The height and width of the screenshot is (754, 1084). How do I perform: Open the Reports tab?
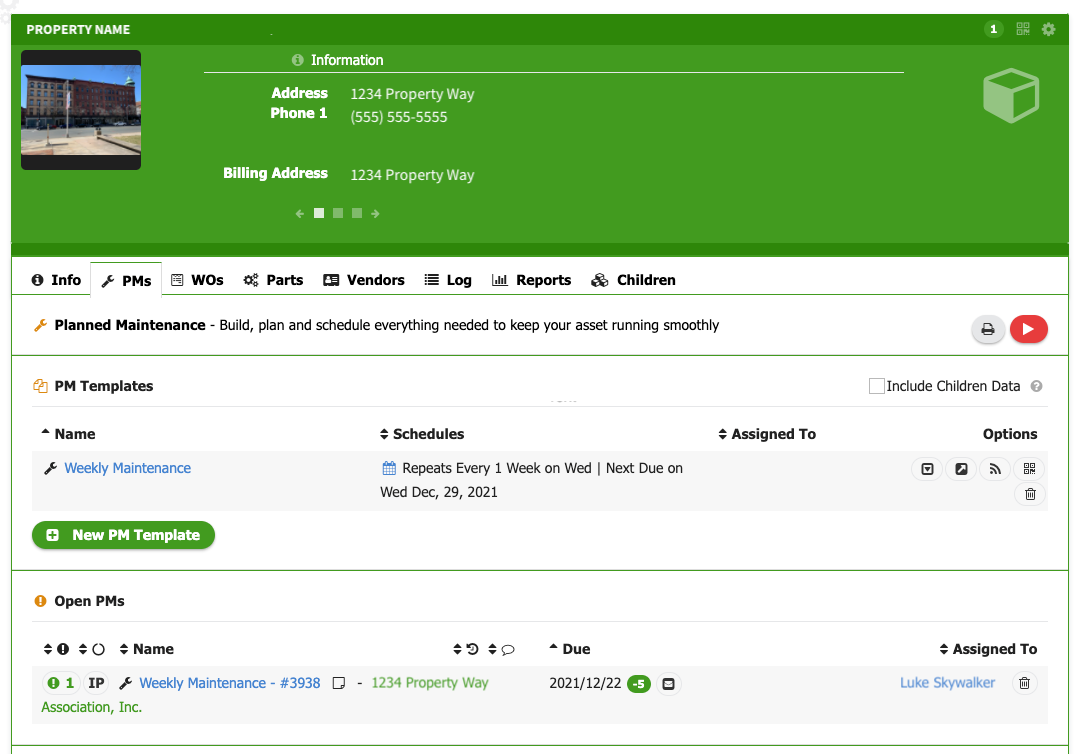tap(532, 280)
